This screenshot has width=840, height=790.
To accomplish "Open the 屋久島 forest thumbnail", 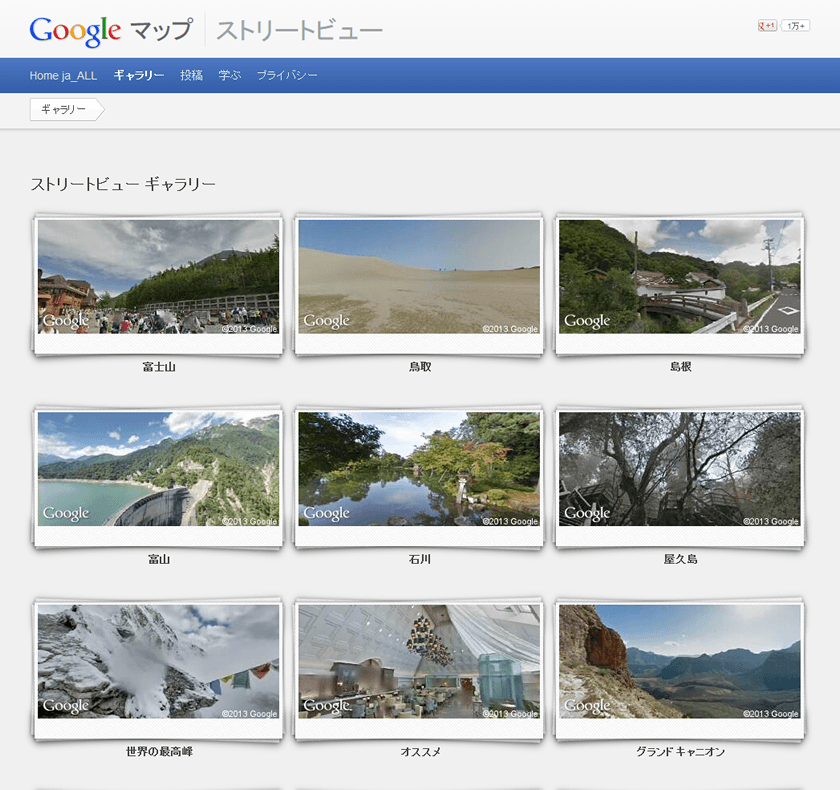I will (x=680, y=469).
